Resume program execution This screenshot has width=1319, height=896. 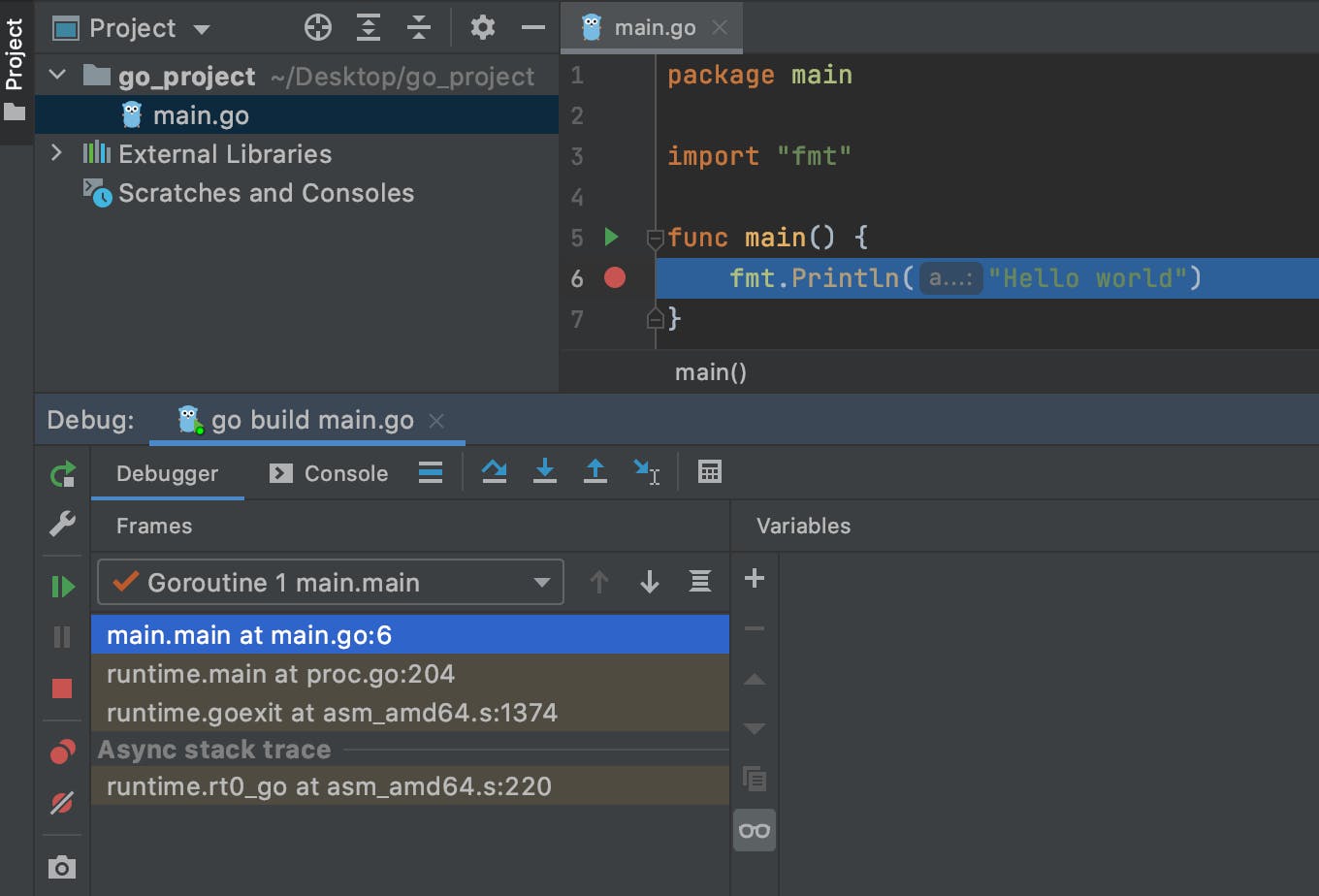pos(62,586)
